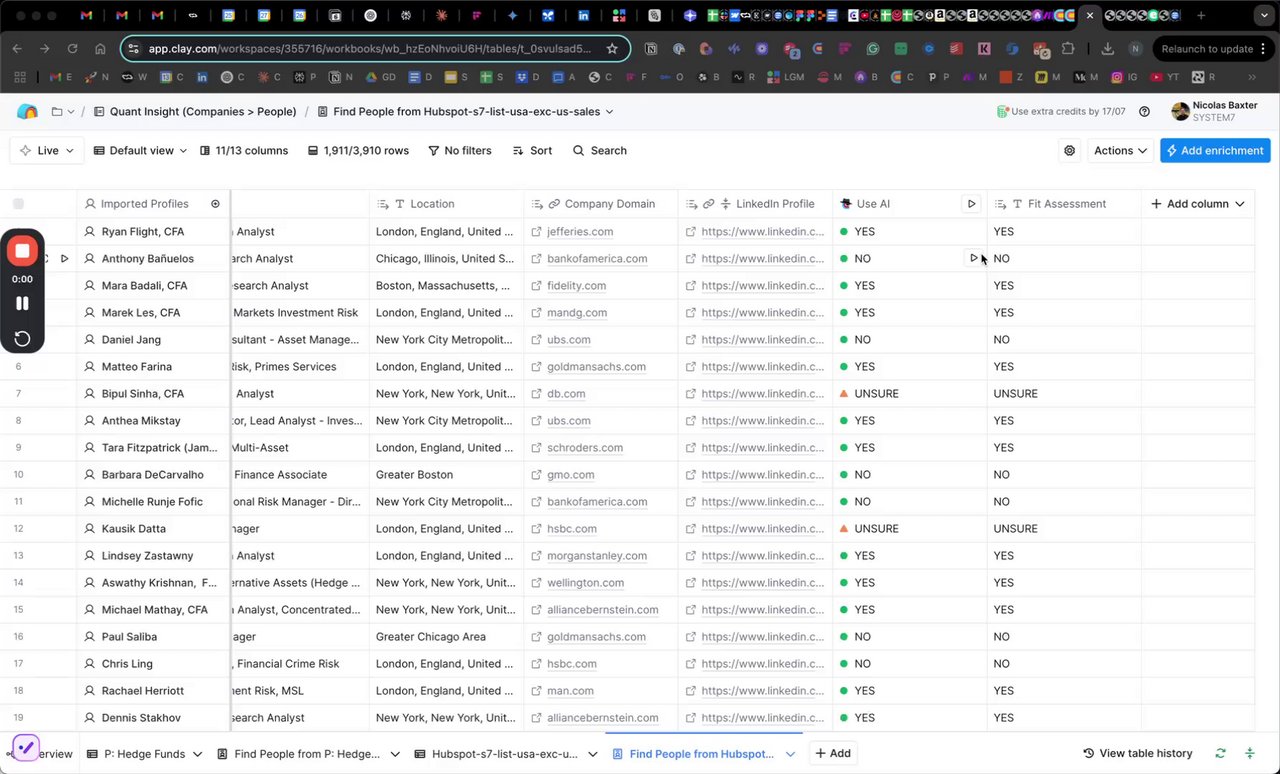This screenshot has width=1280, height=774.
Task: Click the browser address bar
Action: coord(375,49)
